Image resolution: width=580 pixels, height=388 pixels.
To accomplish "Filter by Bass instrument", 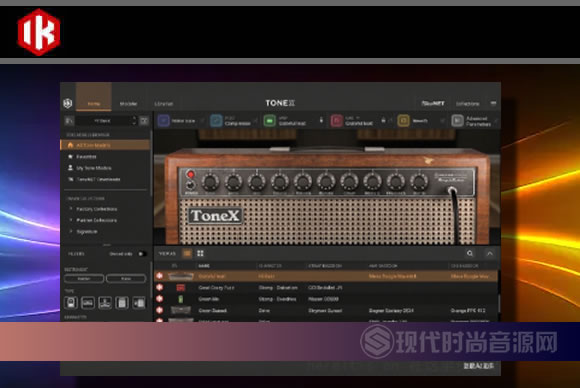I will [x=126, y=279].
